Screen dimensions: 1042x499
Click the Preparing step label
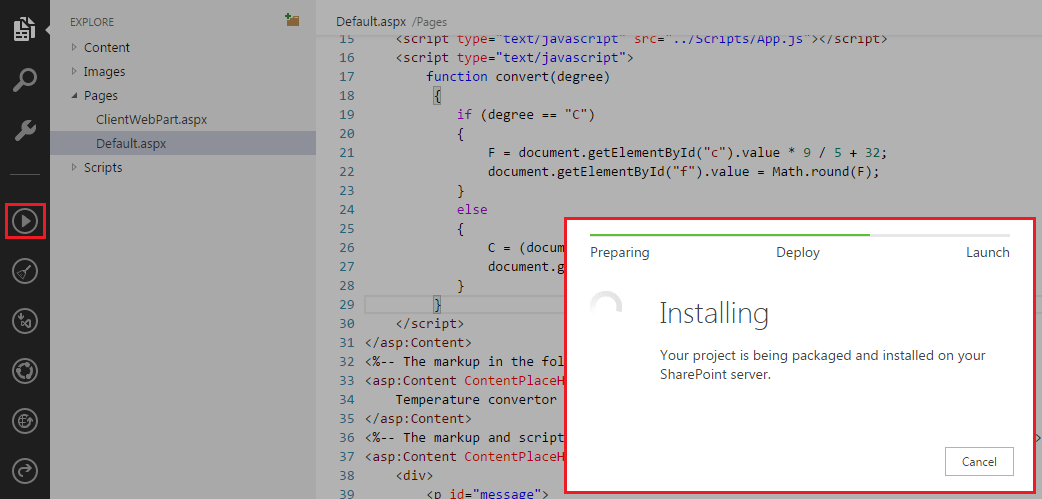click(x=619, y=252)
